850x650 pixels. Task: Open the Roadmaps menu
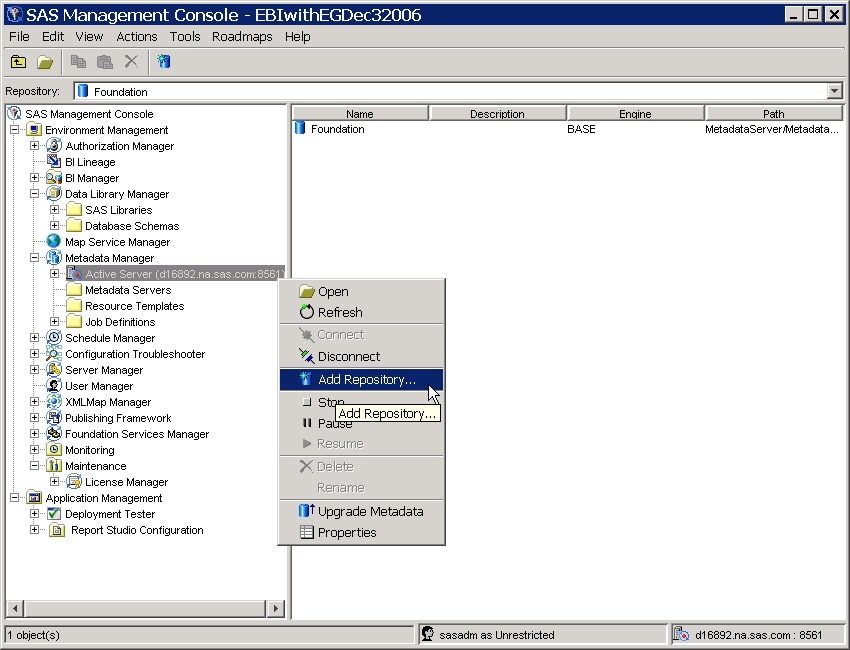point(242,36)
